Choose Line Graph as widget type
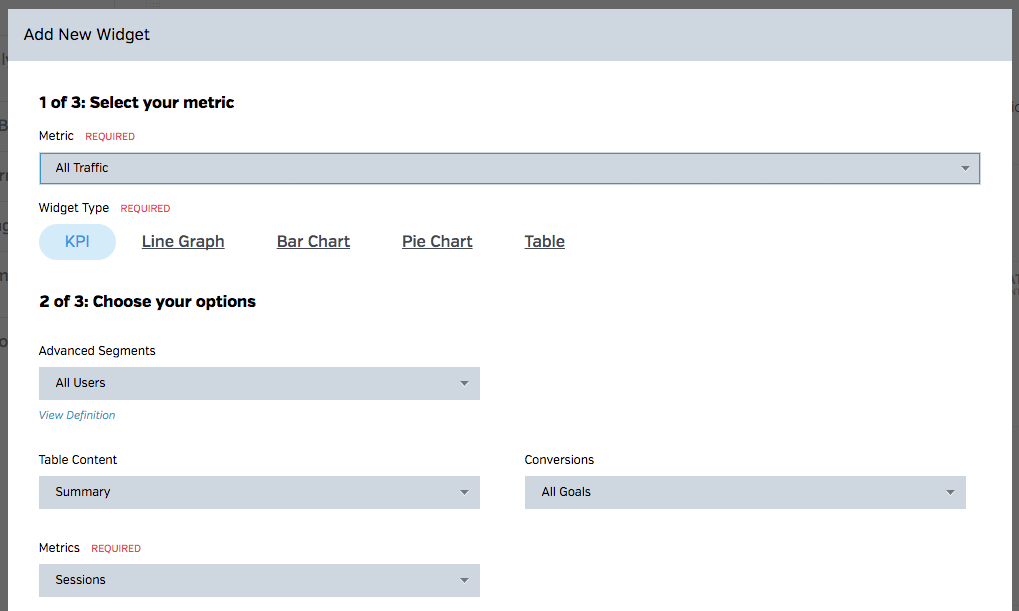This screenshot has height=611, width=1019. pos(183,242)
